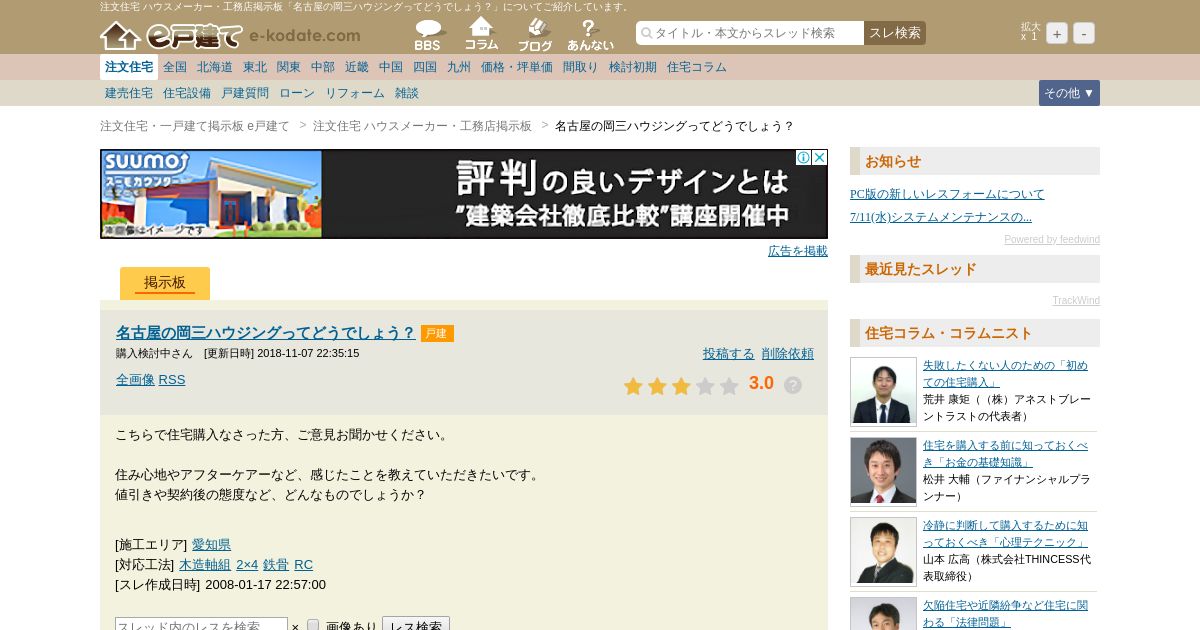The image size is (1200, 630).
Task: Open the 近畿 region menu
Action: click(357, 67)
